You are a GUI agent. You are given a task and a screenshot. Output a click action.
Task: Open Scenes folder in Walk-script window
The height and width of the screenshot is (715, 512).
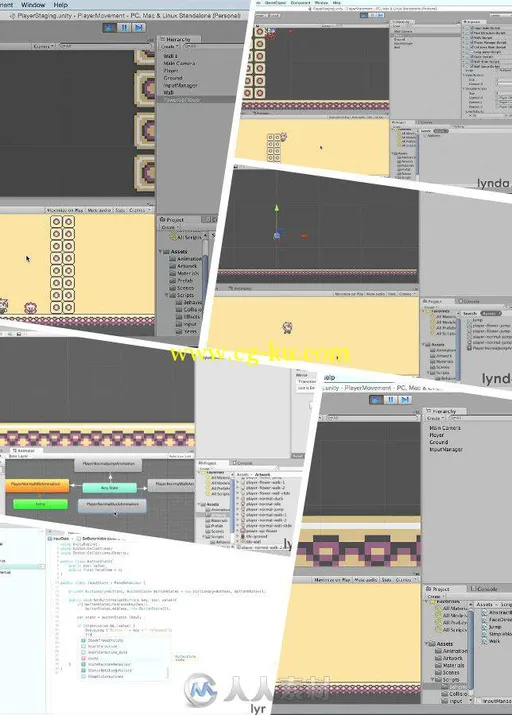click(x=446, y=673)
